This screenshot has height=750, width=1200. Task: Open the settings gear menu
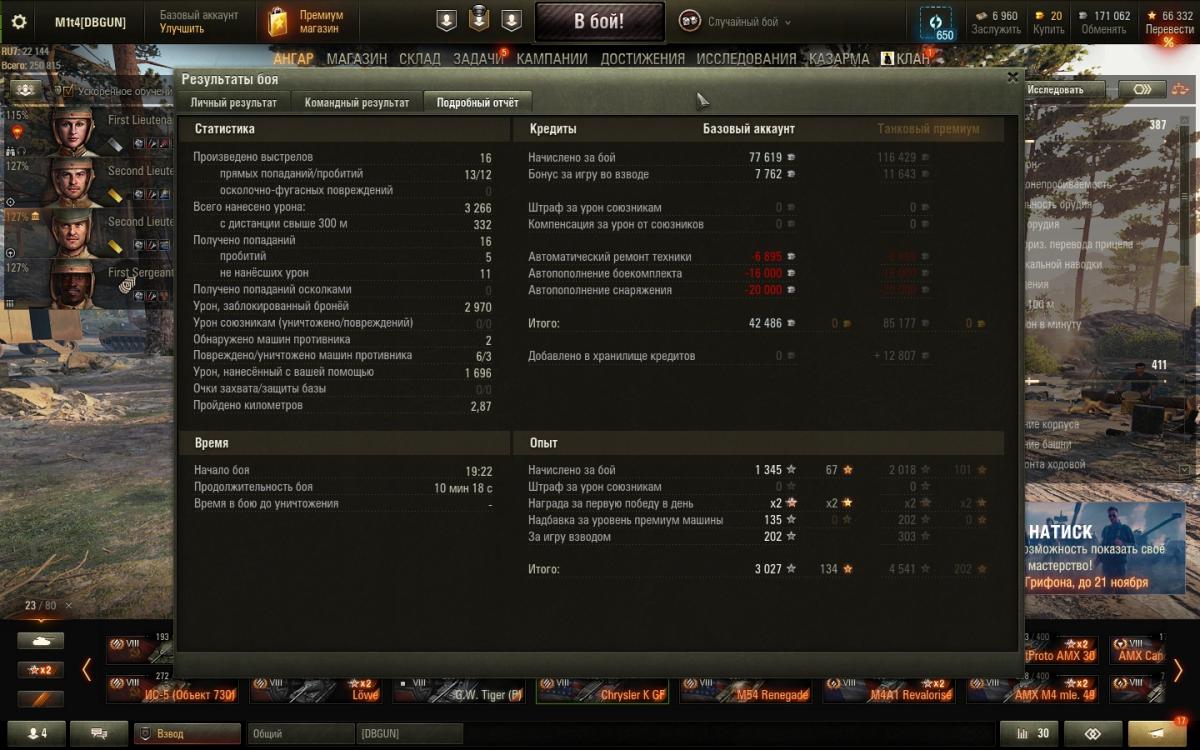click(x=19, y=22)
